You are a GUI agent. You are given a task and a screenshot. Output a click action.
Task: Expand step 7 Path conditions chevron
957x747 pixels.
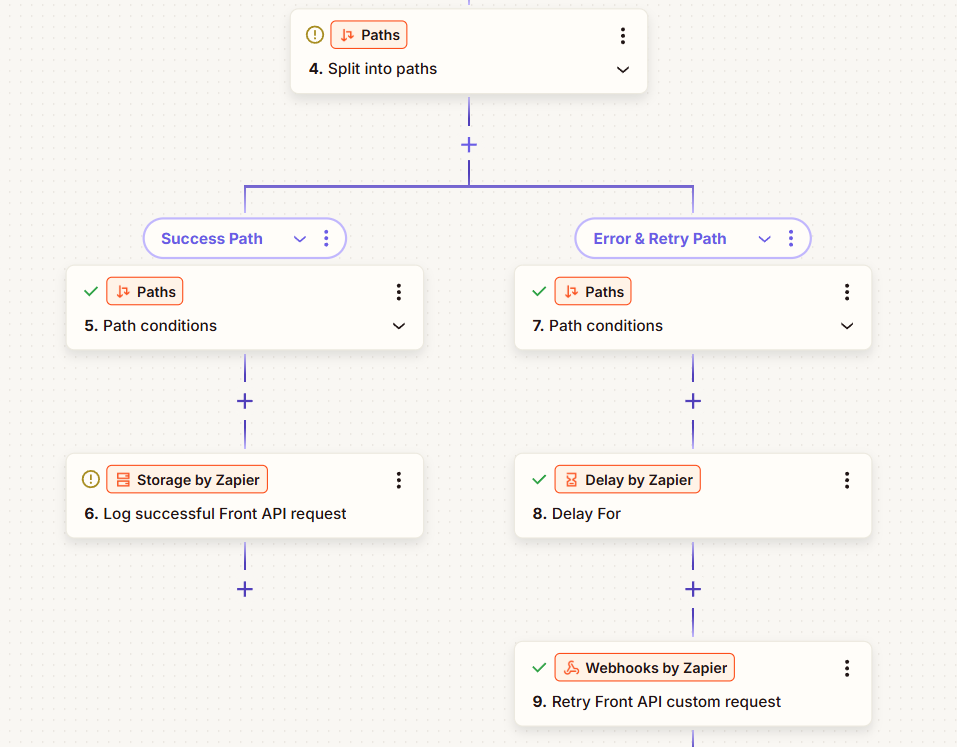click(x=847, y=326)
